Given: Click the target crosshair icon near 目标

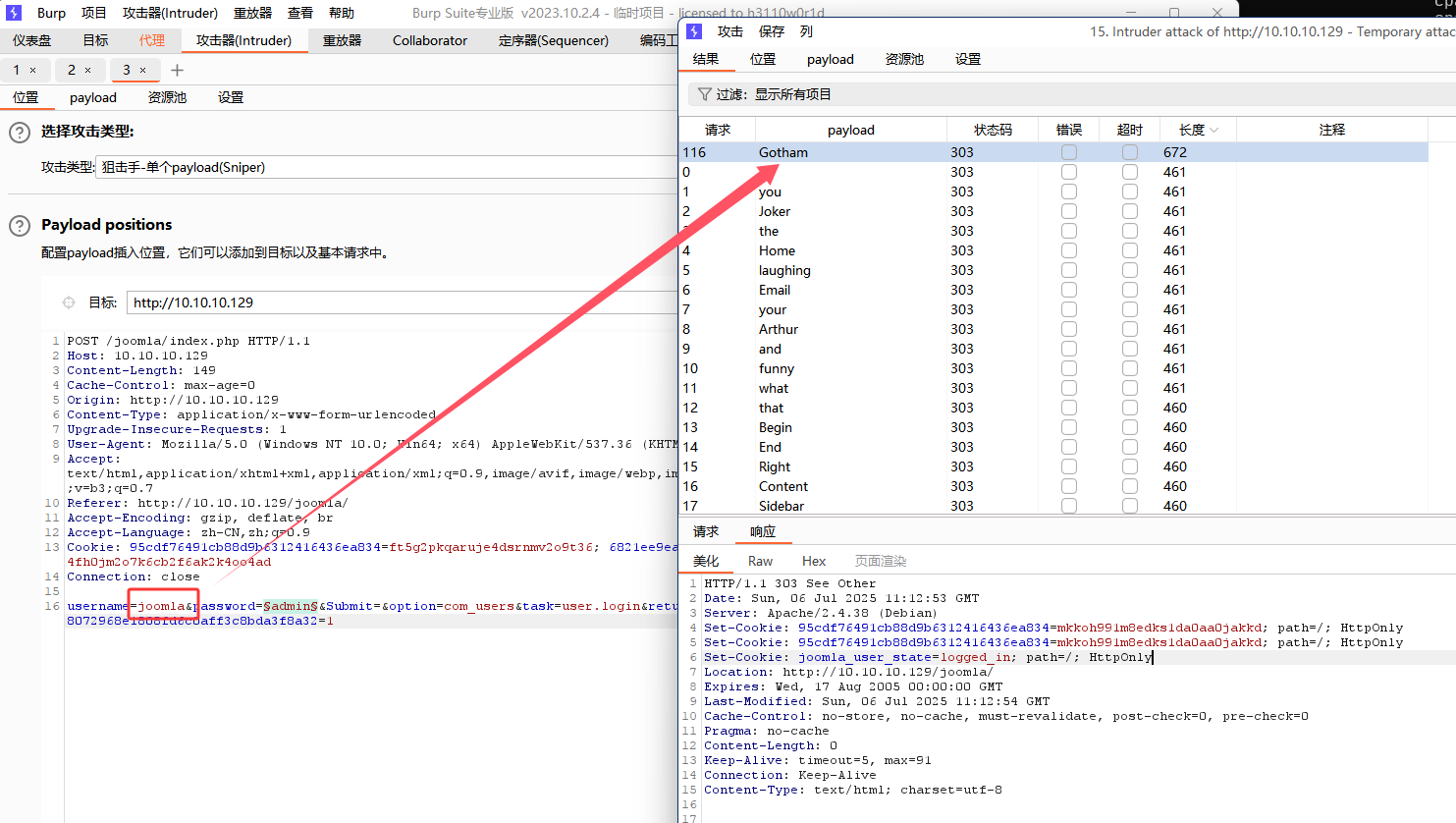Looking at the screenshot, I should pos(69,302).
